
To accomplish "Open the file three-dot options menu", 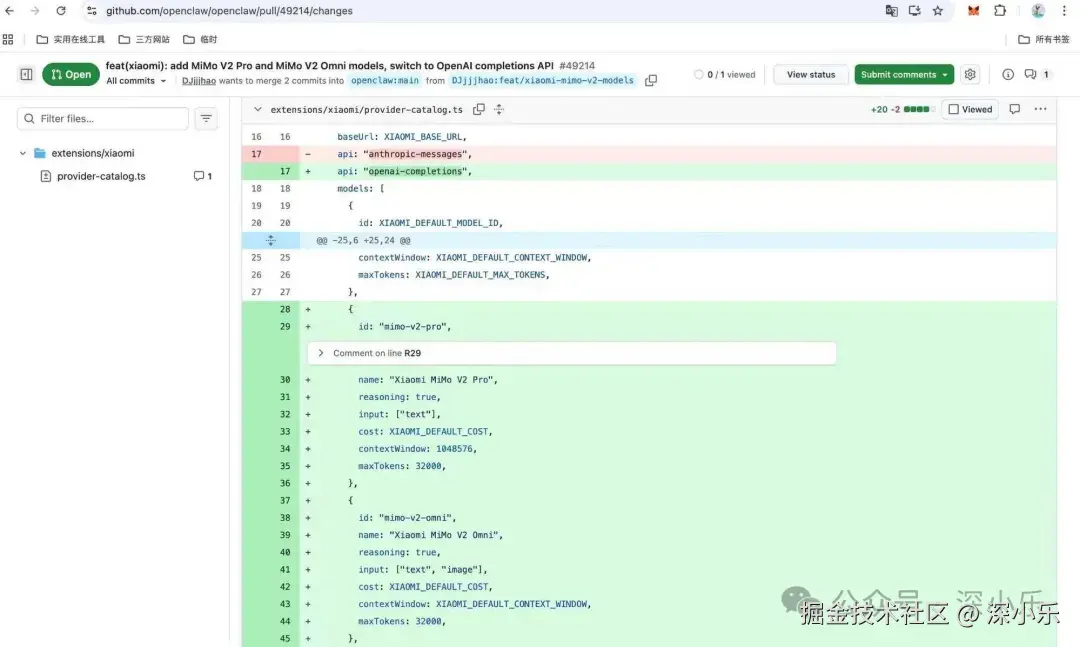I will click(x=1040, y=109).
